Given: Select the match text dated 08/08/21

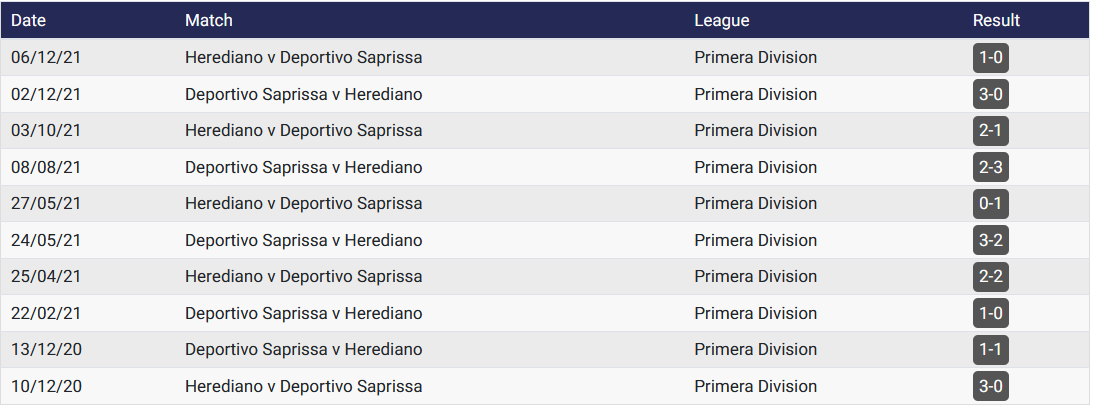Looking at the screenshot, I should [303, 167].
